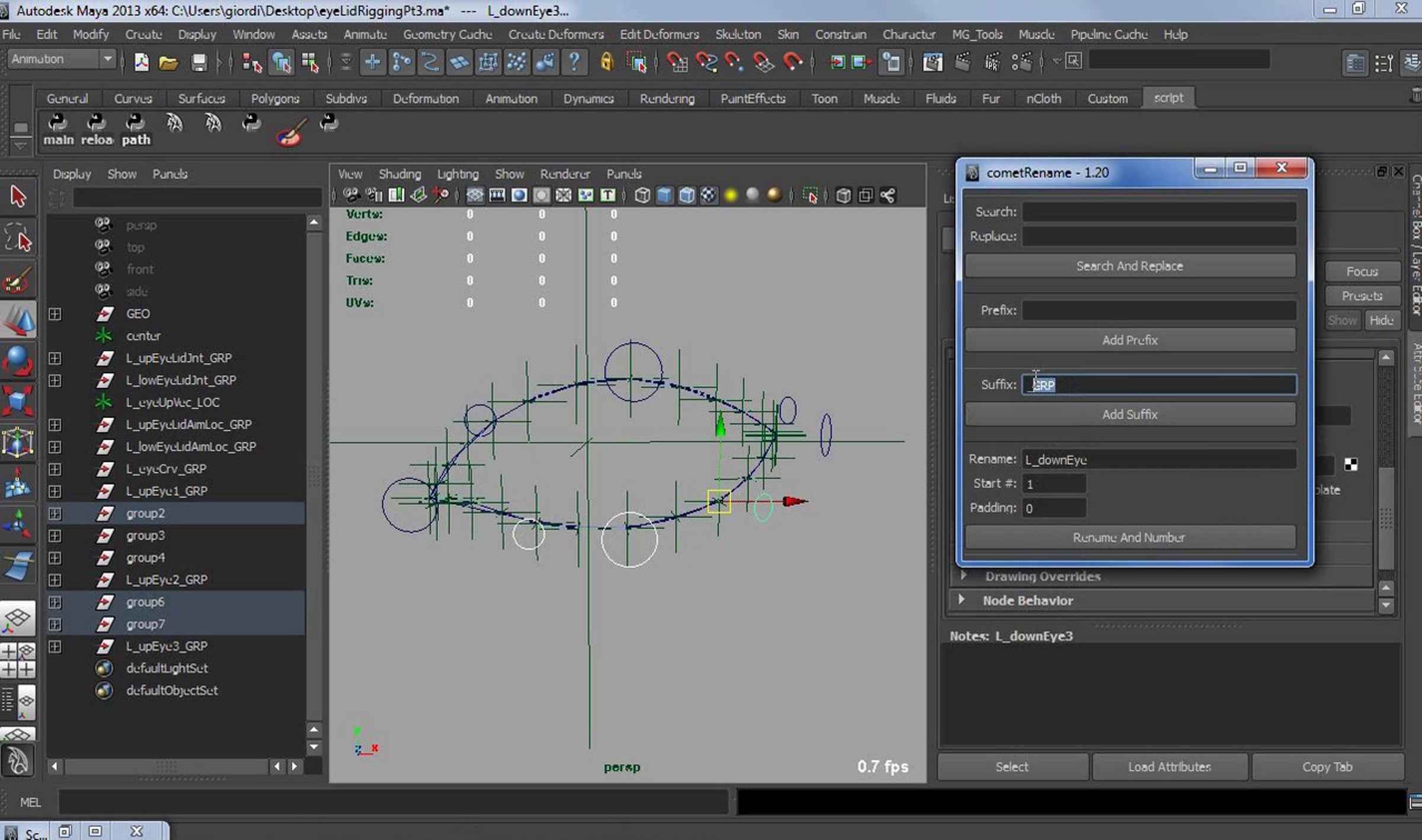
Task: Click Load Attributes in Attribute Editor
Action: tap(1170, 767)
